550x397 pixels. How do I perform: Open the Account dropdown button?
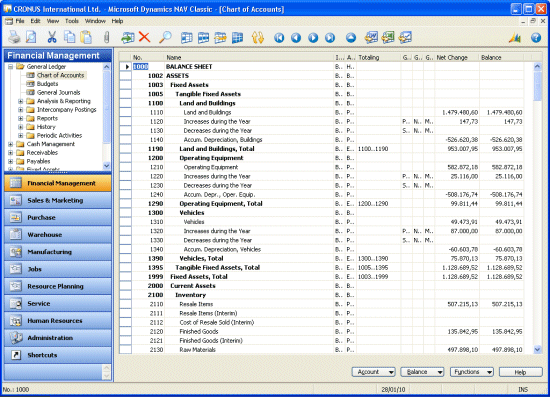[x=374, y=372]
